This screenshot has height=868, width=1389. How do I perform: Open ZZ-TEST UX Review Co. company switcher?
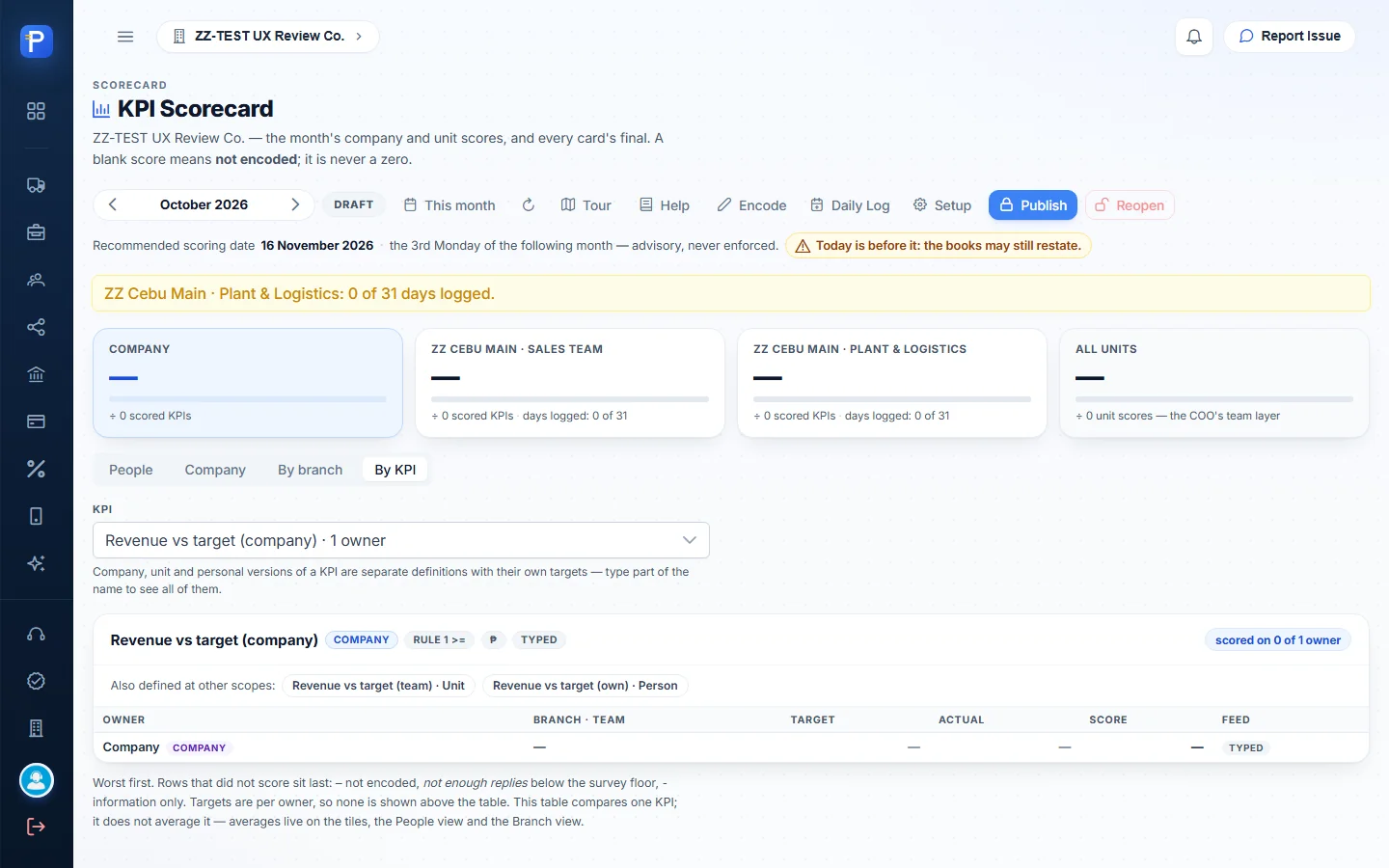point(268,37)
